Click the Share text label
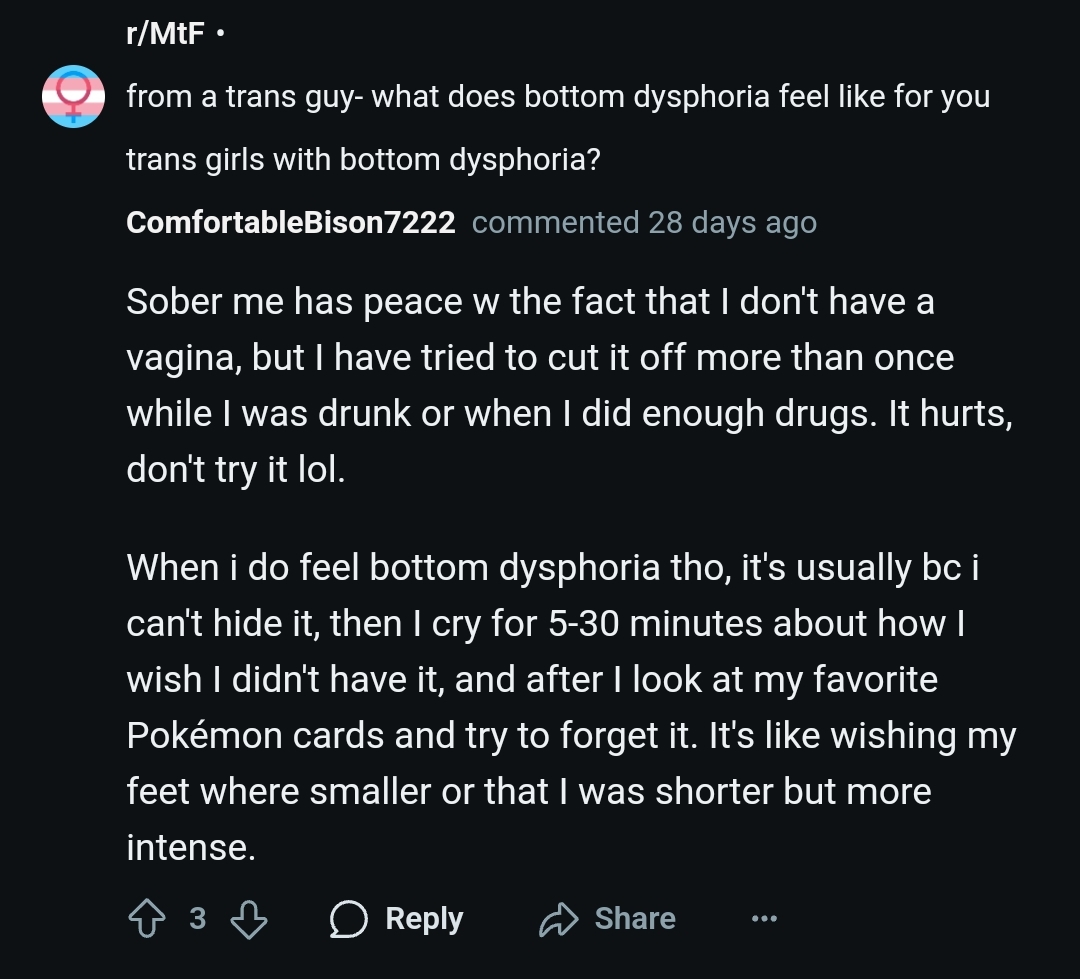Viewport: 1080px width, 979px height. point(635,918)
